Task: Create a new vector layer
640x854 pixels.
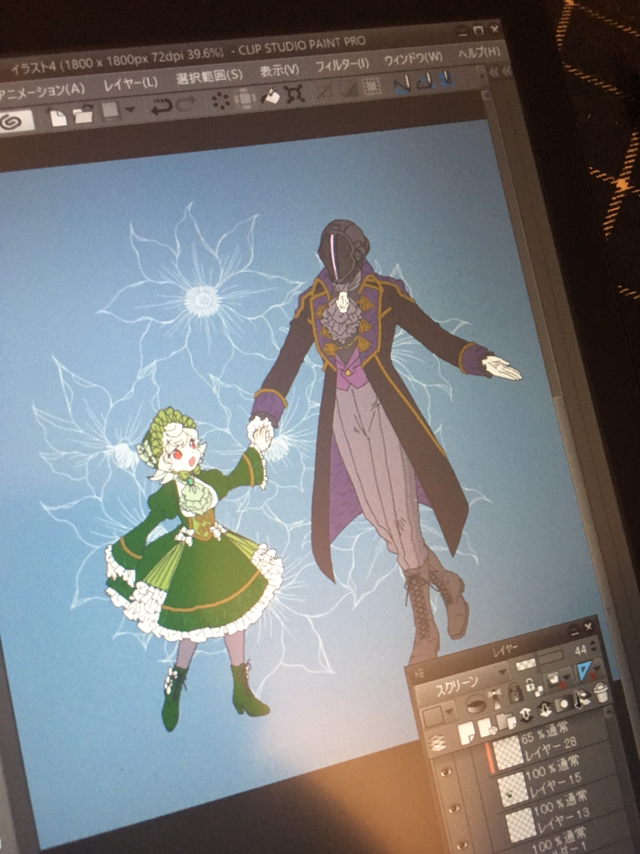Action: coord(486,728)
